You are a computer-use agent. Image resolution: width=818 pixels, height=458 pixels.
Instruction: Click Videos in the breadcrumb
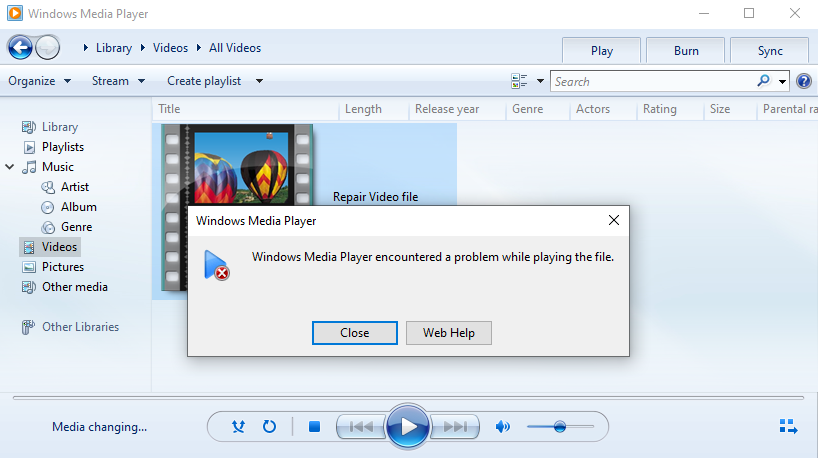click(x=170, y=48)
